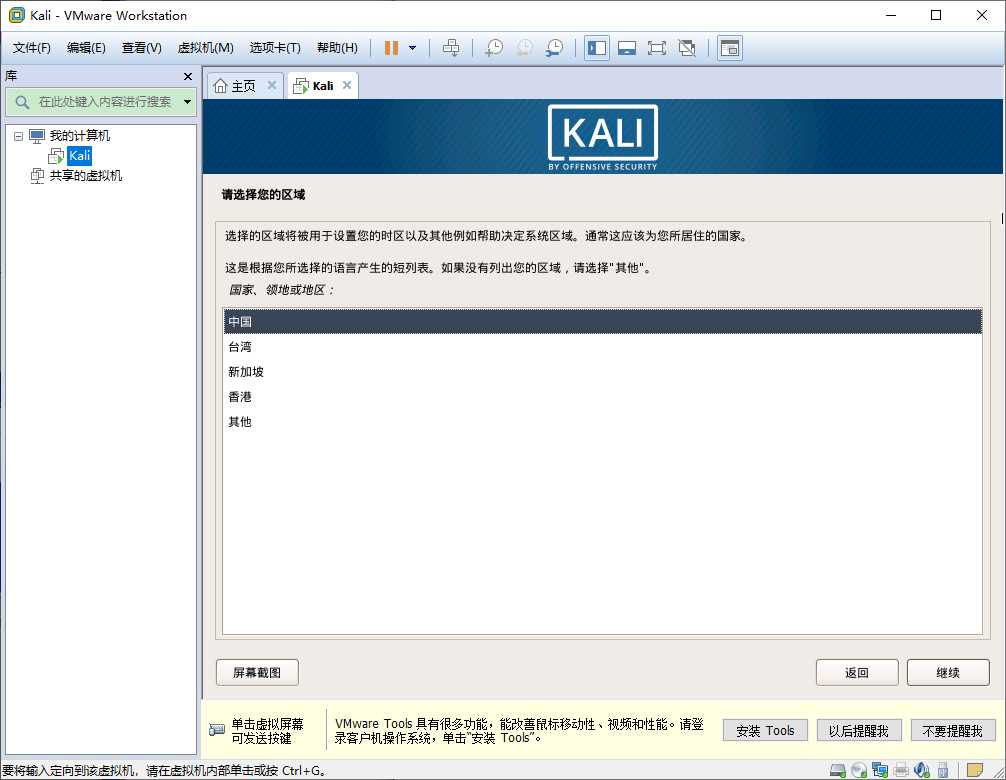Toggle the library sidebar view icon
This screenshot has height=780, width=1006.
(597, 48)
